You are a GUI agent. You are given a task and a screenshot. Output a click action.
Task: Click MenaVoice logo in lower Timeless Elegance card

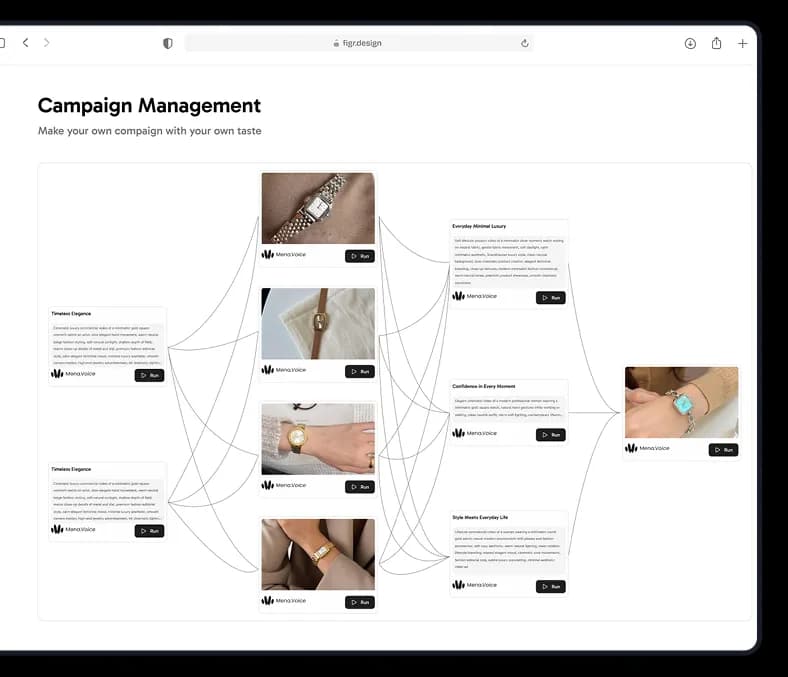coord(73,529)
